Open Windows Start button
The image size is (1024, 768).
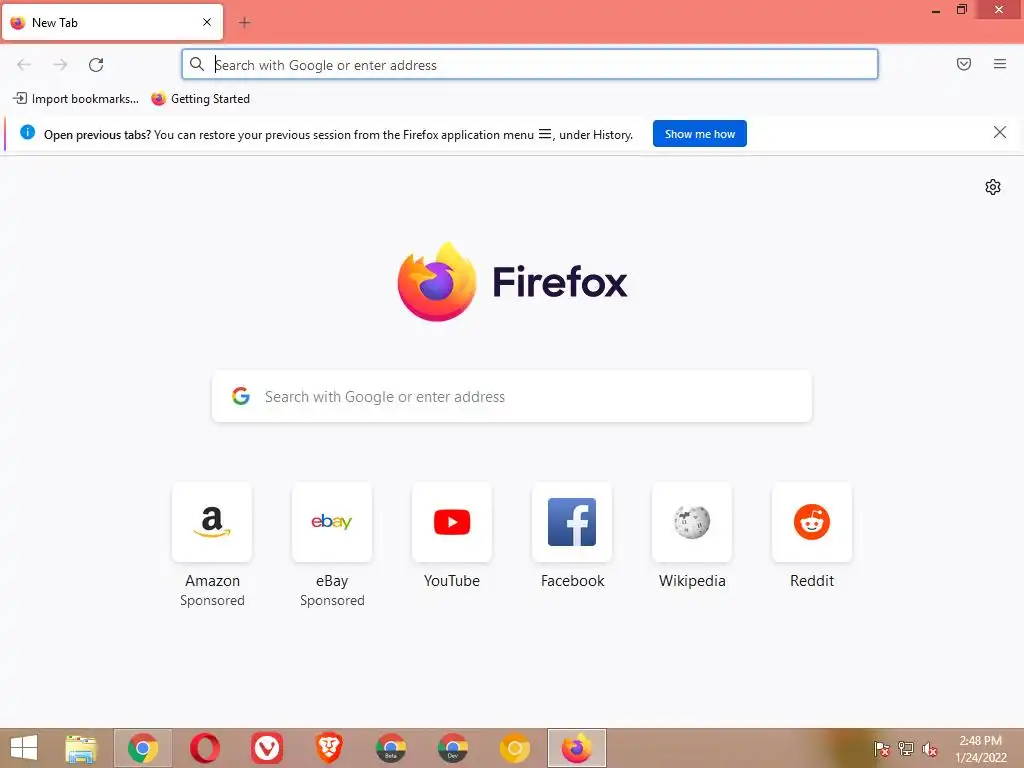(24, 748)
